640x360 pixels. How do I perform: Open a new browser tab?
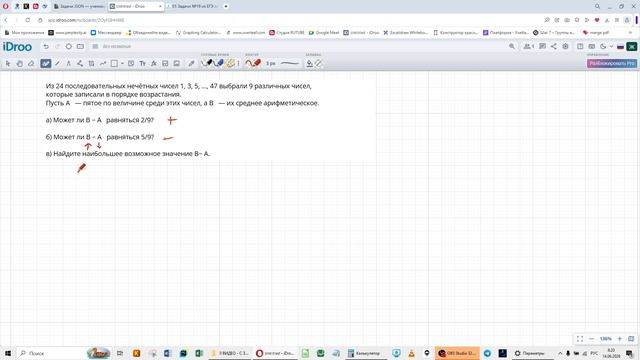tap(226, 6)
